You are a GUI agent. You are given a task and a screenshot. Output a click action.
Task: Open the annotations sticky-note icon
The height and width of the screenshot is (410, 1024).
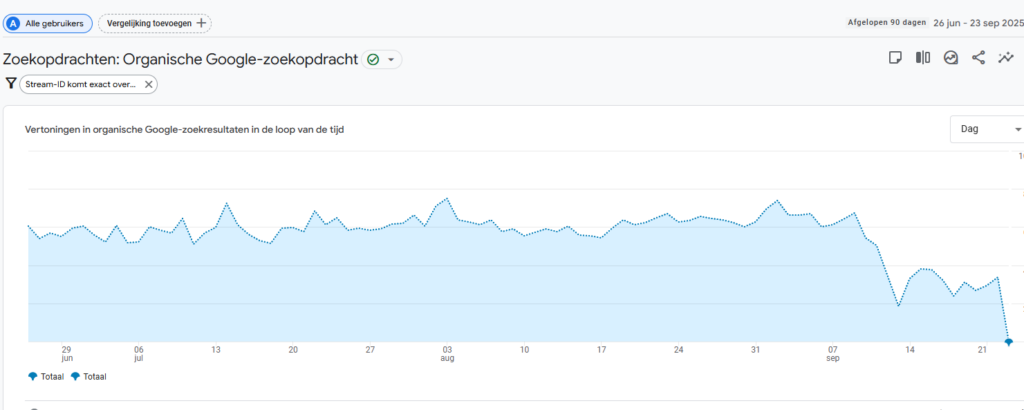pyautogui.click(x=896, y=59)
